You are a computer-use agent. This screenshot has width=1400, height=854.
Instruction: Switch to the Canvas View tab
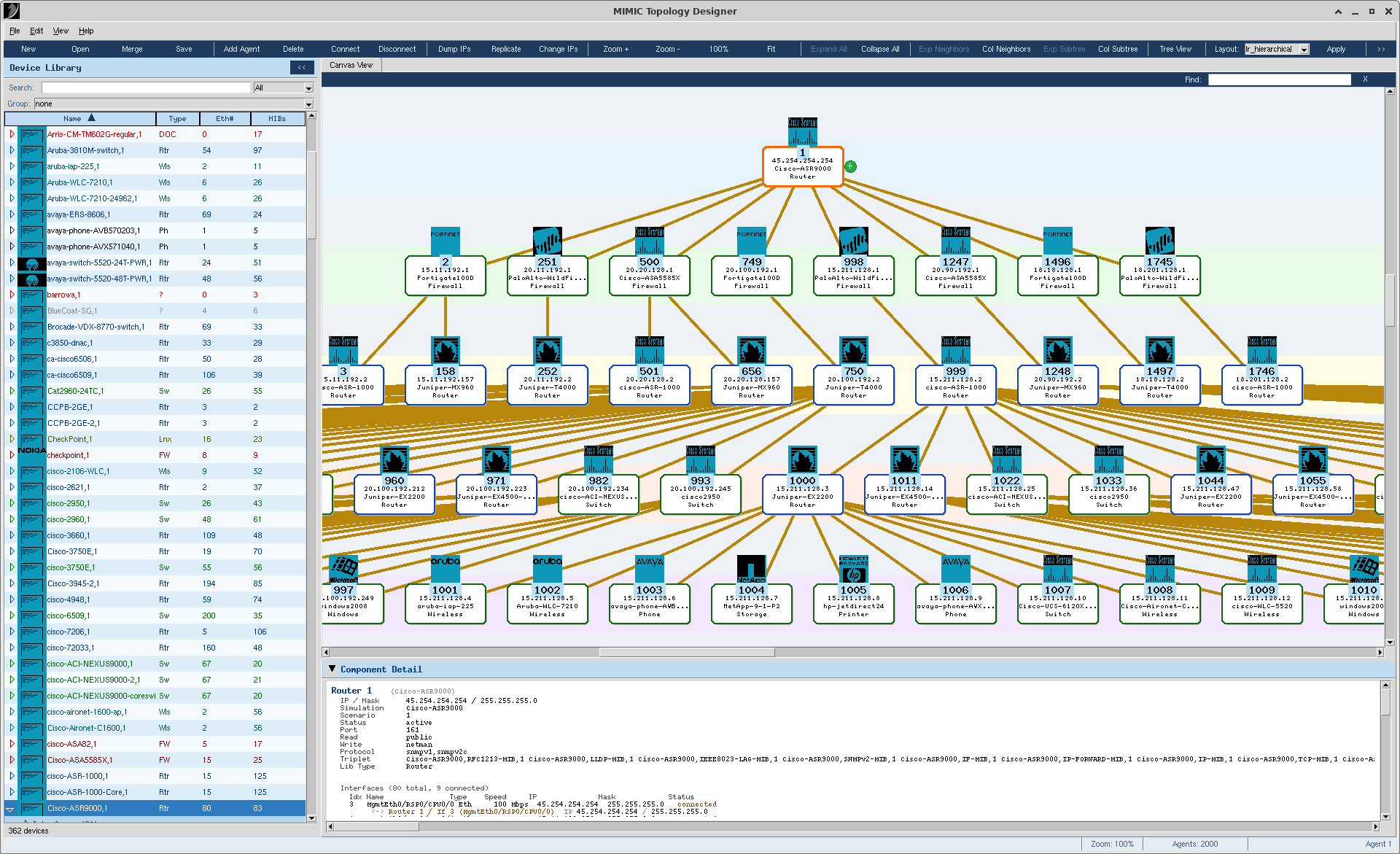(x=351, y=65)
